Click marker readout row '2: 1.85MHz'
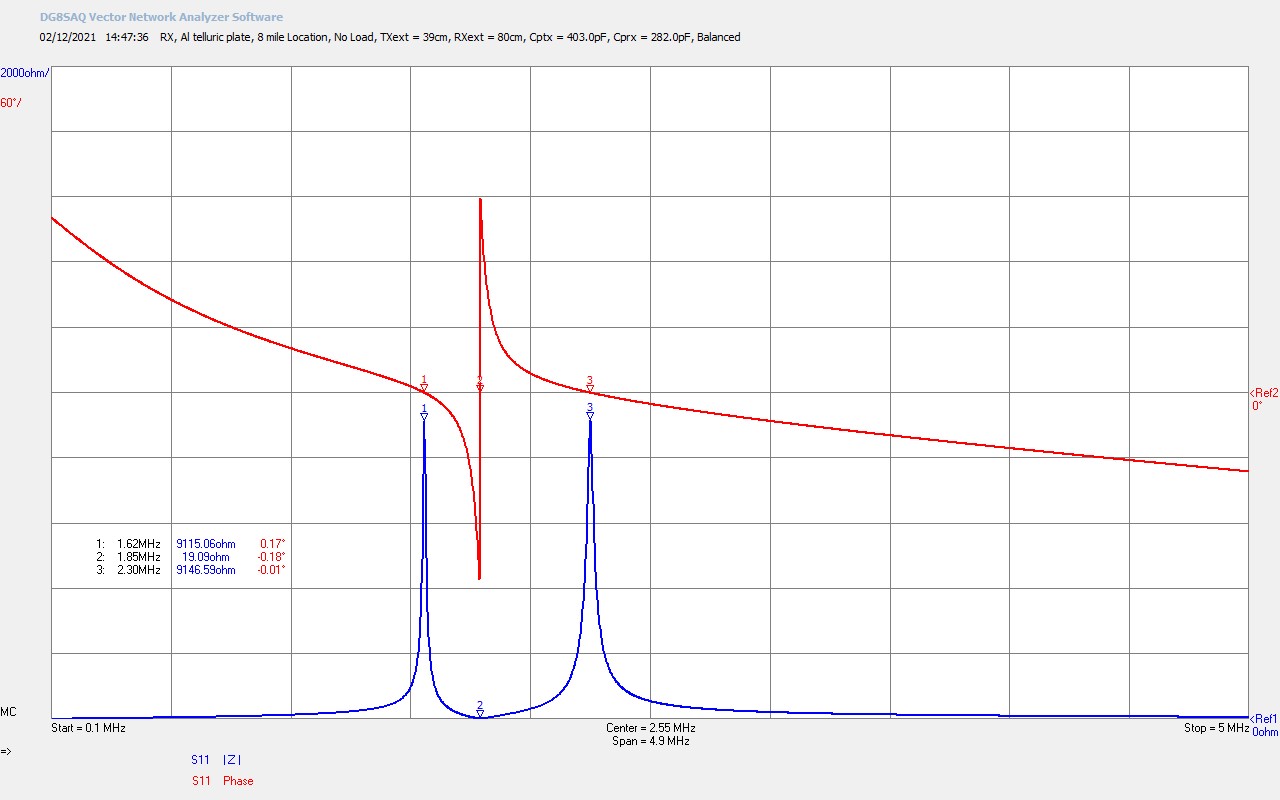This screenshot has width=1280, height=800. 190,557
